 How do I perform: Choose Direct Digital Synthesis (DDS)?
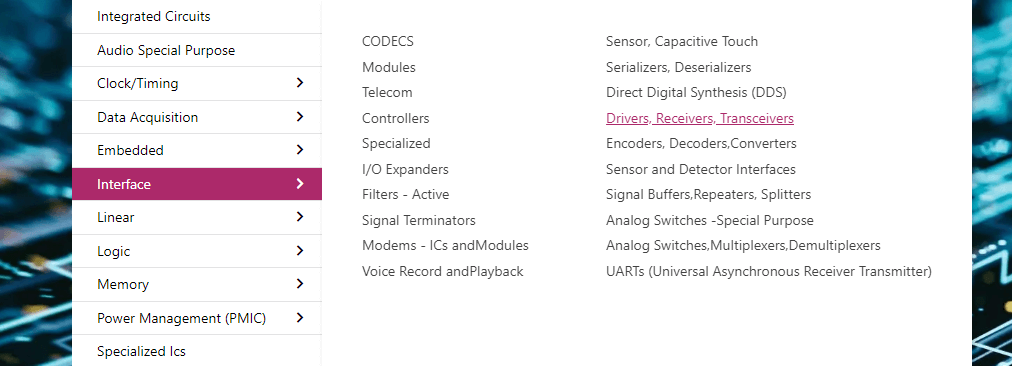[696, 92]
